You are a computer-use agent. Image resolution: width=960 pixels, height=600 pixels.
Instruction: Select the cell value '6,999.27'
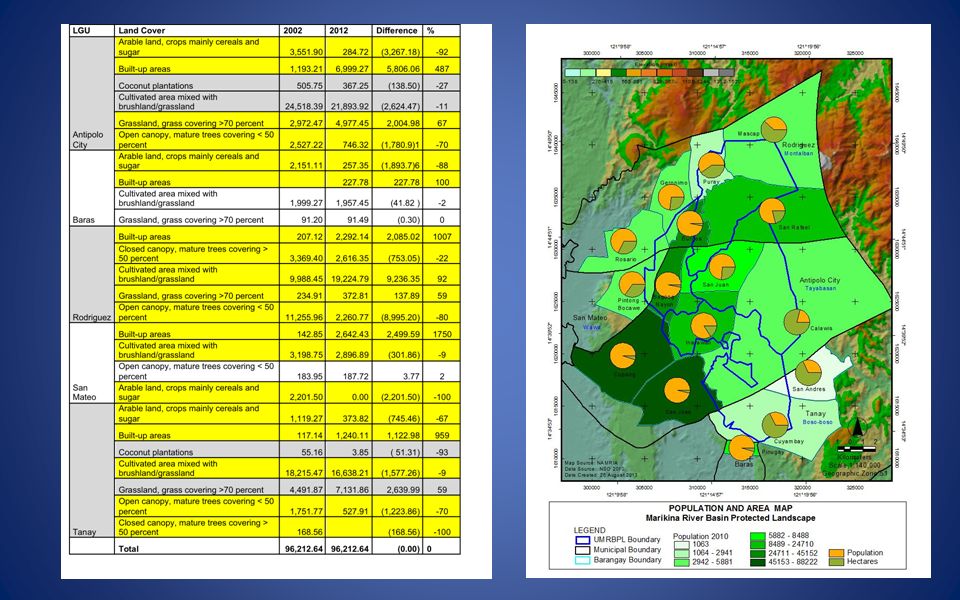[352, 69]
